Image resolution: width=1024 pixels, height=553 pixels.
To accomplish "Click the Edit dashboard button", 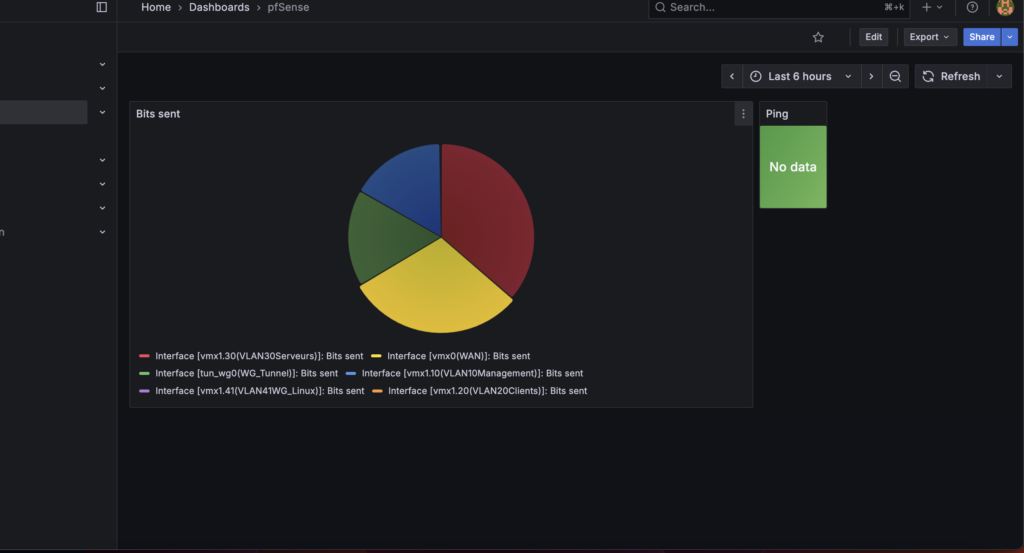I will [x=873, y=37].
